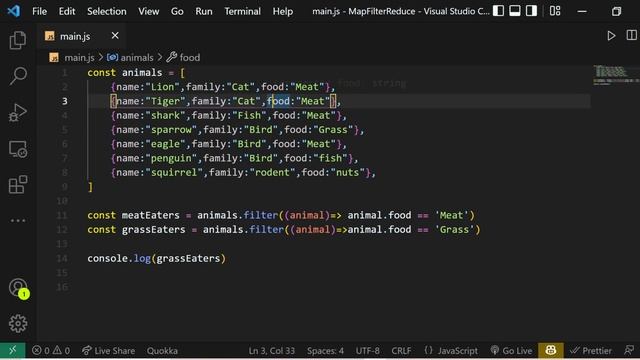Start Go Live server

(x=511, y=351)
